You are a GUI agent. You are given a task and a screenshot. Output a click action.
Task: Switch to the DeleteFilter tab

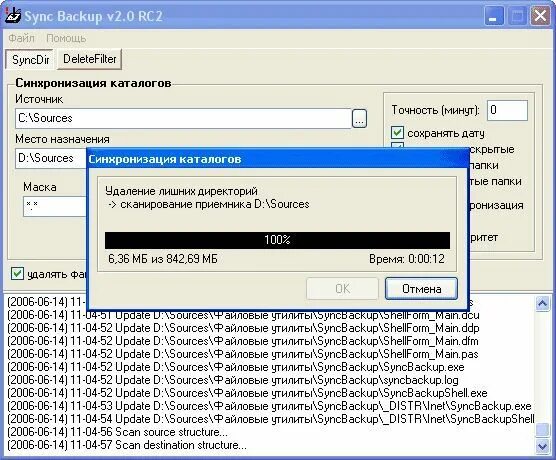[89, 59]
